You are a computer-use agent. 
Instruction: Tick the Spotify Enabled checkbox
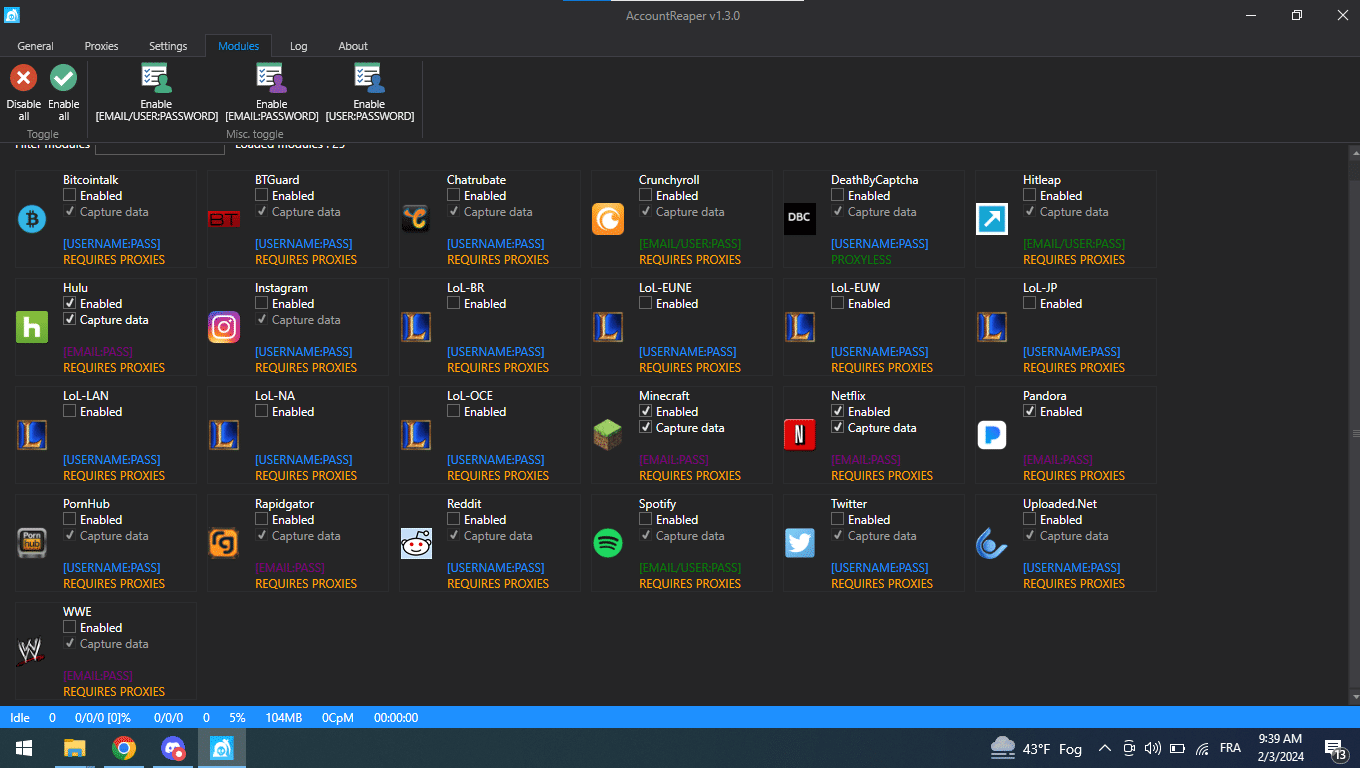click(646, 520)
